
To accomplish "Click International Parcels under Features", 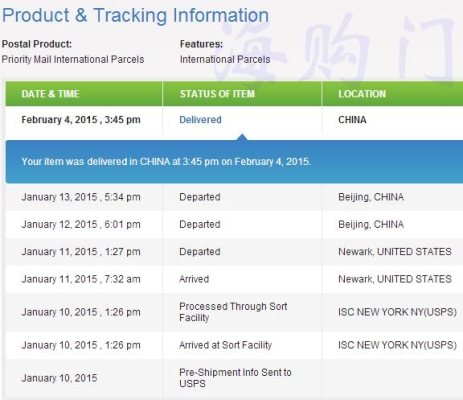I will coord(225,59).
